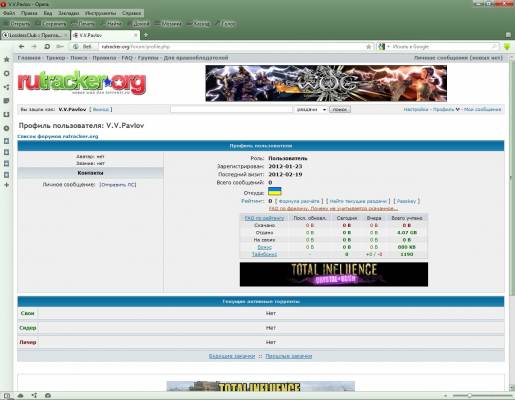Open the forum search type dropdown
Image resolution: width=515 pixels, height=400 pixels.
coord(311,109)
